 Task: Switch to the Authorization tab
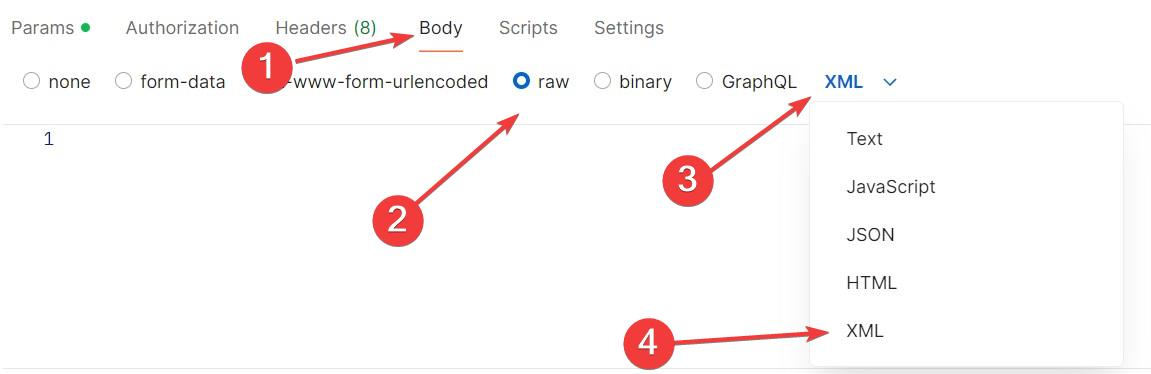pos(182,28)
